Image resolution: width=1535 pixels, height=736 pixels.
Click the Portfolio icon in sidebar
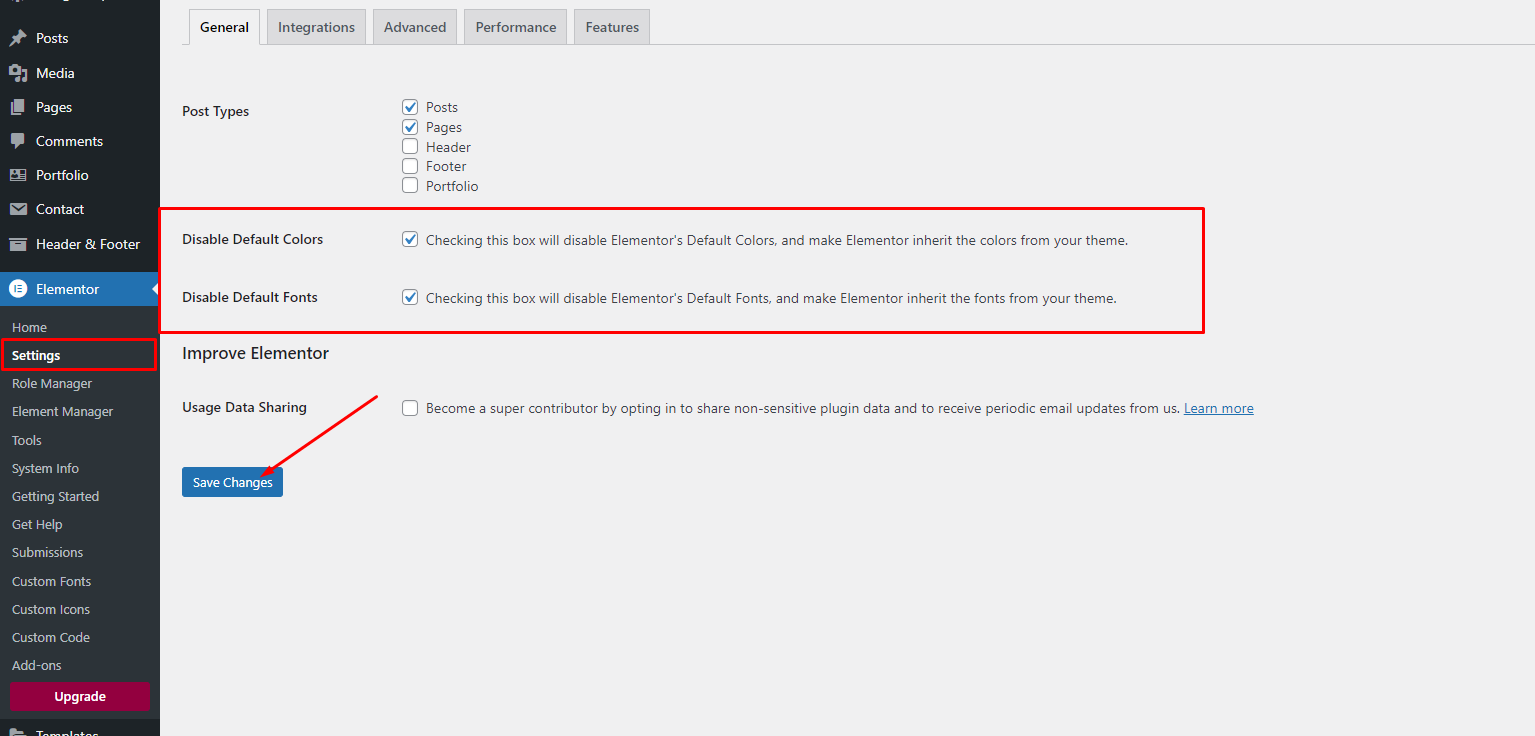[x=18, y=175]
